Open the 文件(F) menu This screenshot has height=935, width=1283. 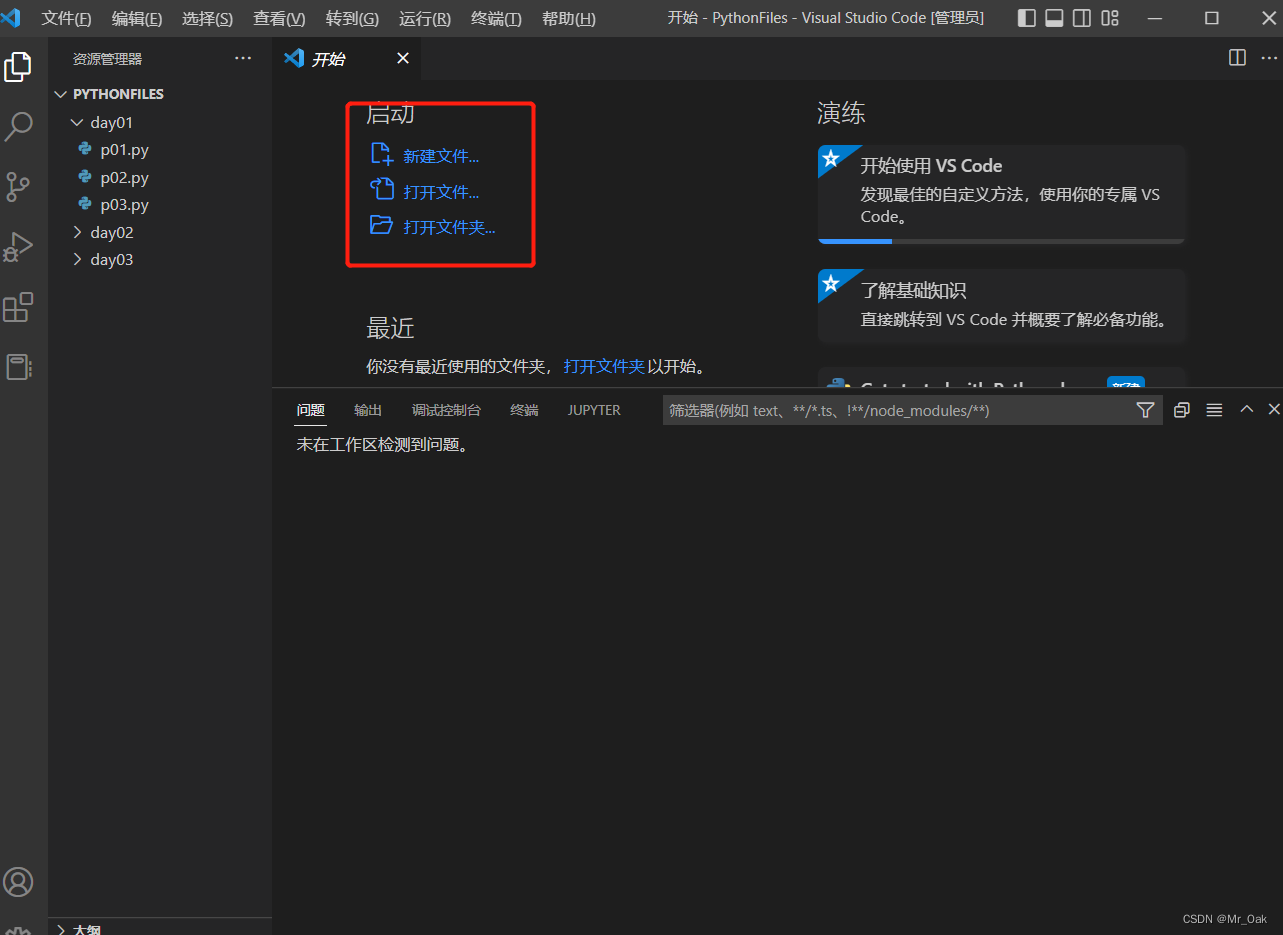66,19
